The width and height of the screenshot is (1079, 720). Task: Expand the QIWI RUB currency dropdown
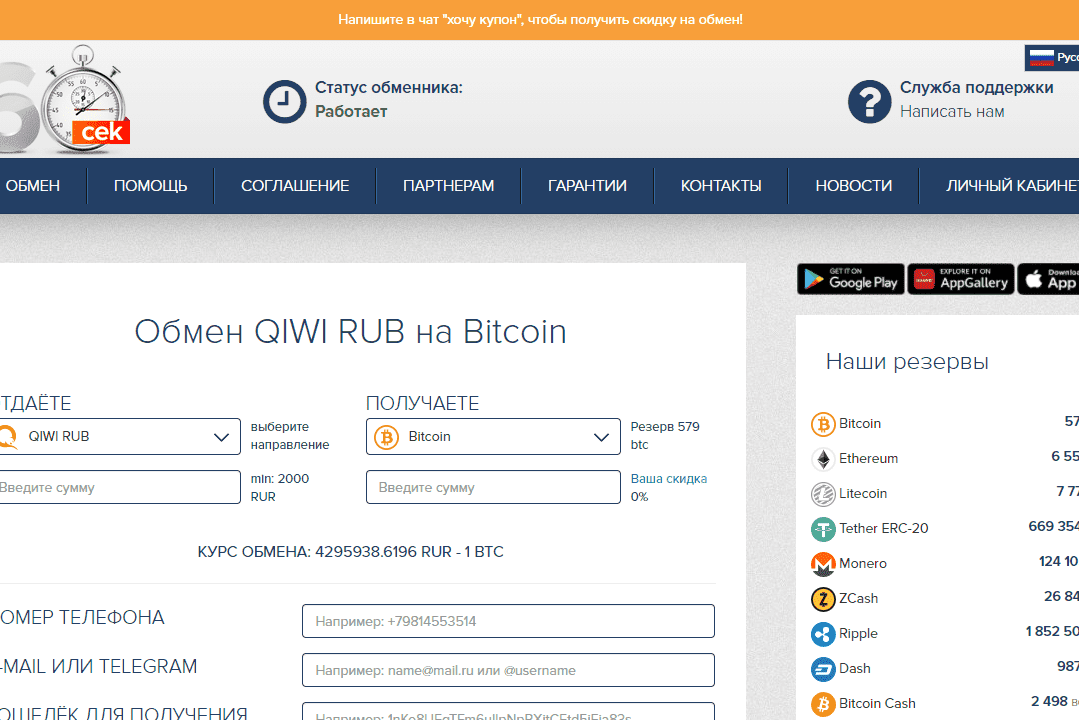click(120, 437)
